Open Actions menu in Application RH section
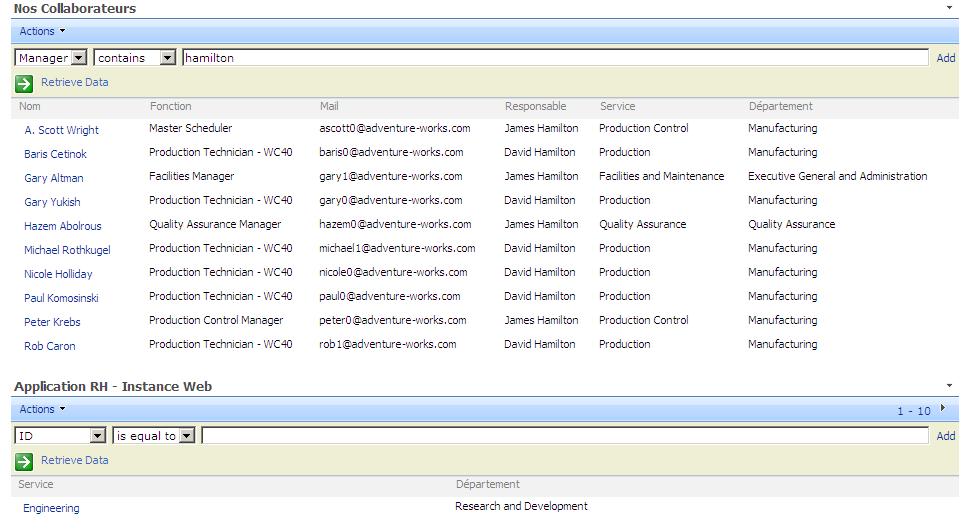The height and width of the screenshot is (524, 959). click(x=42, y=409)
